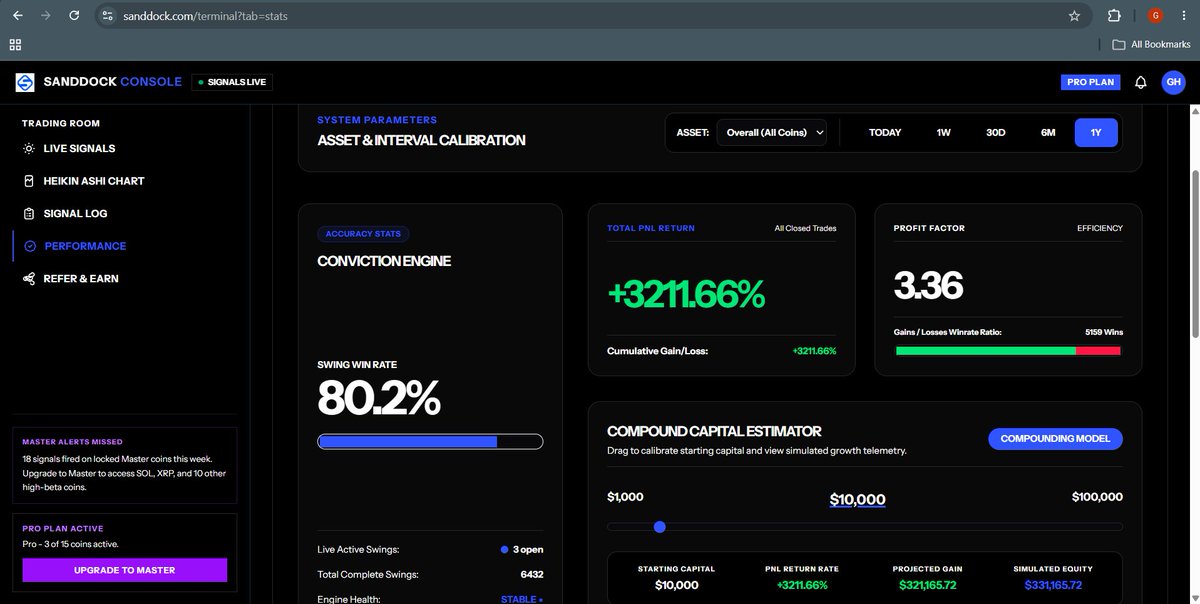The image size is (1200, 604).
Task: Select the 1W interval
Action: (943, 132)
